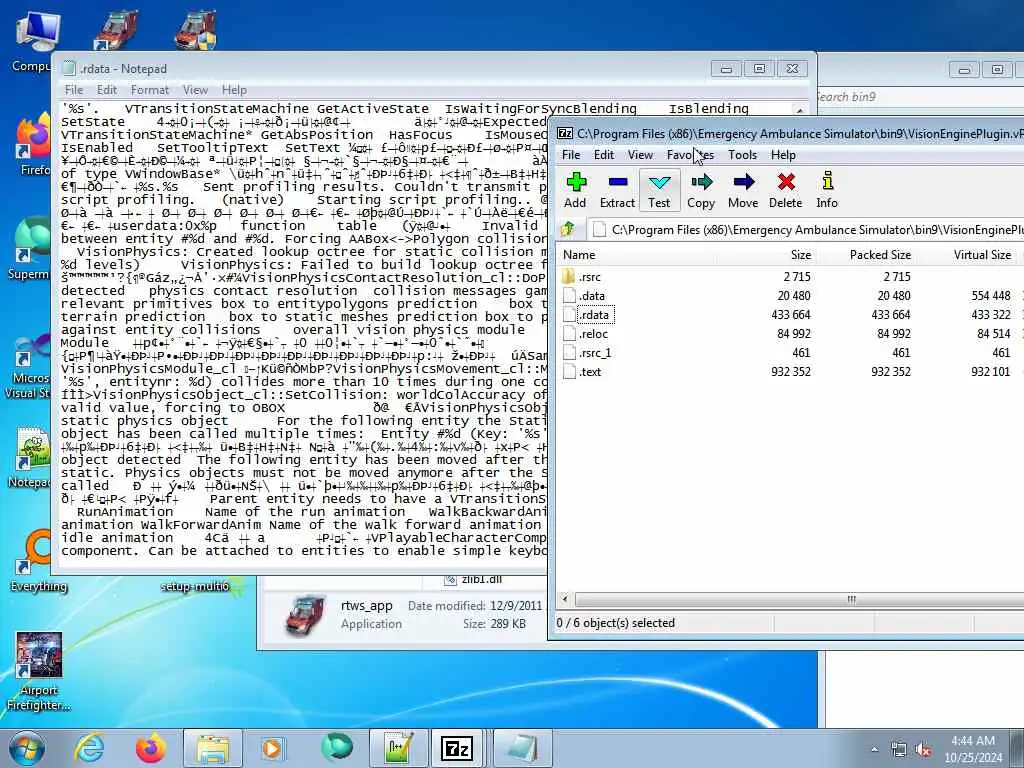Open Airport Firefighter desktop shortcut
1024x768 pixels.
pos(39,671)
